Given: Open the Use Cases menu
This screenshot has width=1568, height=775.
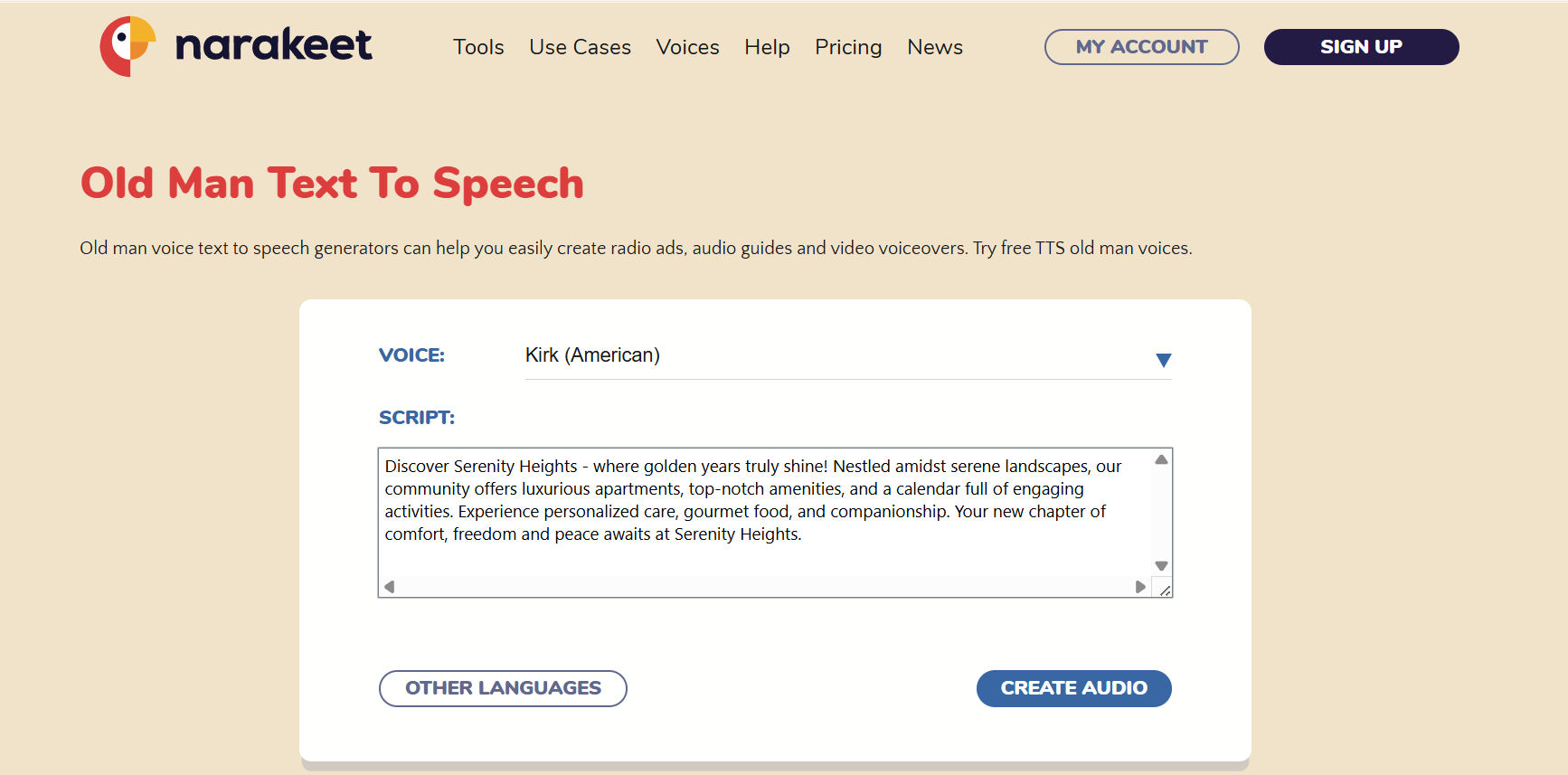Looking at the screenshot, I should pyautogui.click(x=580, y=47).
